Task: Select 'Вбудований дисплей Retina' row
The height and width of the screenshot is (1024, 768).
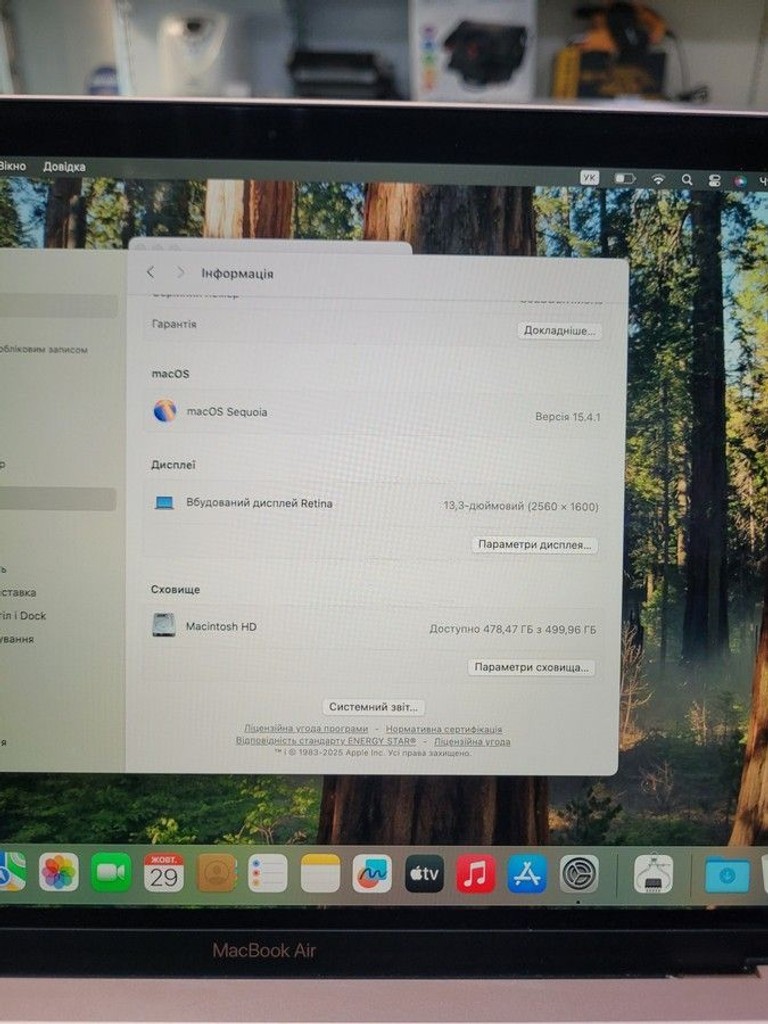Action: 259,504
